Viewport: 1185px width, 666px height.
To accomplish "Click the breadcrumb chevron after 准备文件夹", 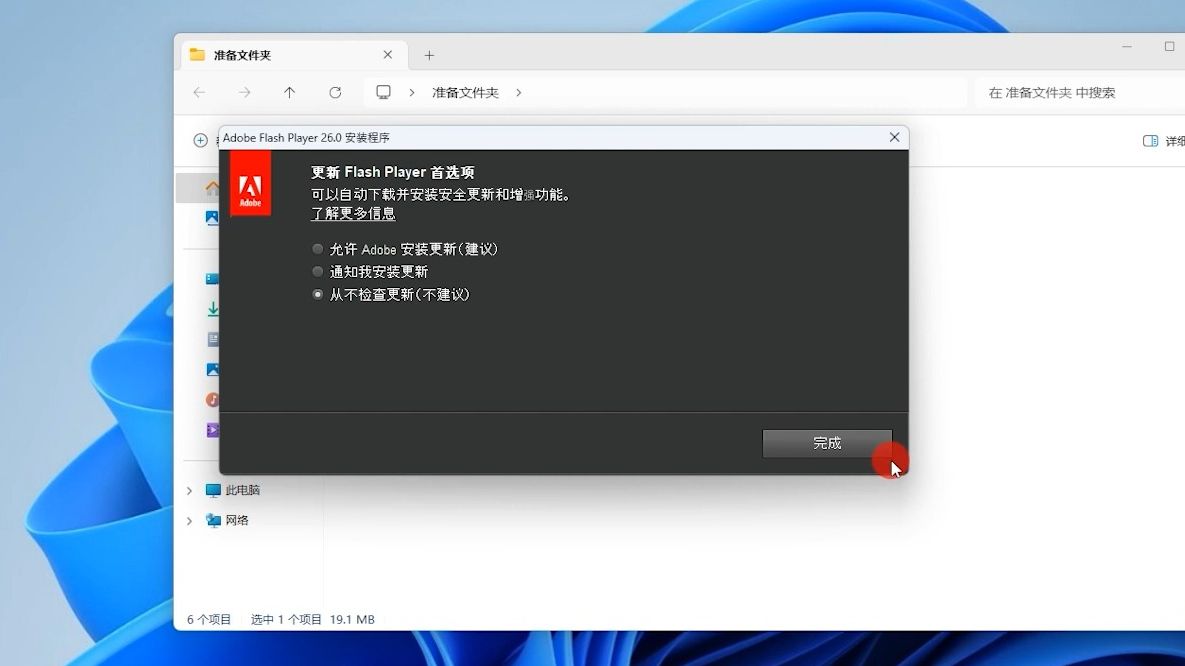I will [519, 92].
